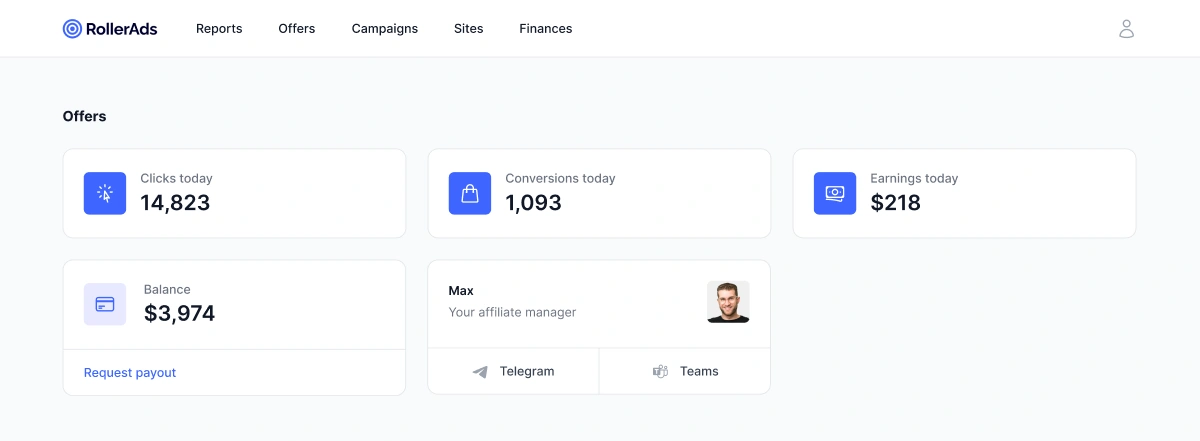
Task: Go to the Offers nav item
Action: pyautogui.click(x=297, y=29)
